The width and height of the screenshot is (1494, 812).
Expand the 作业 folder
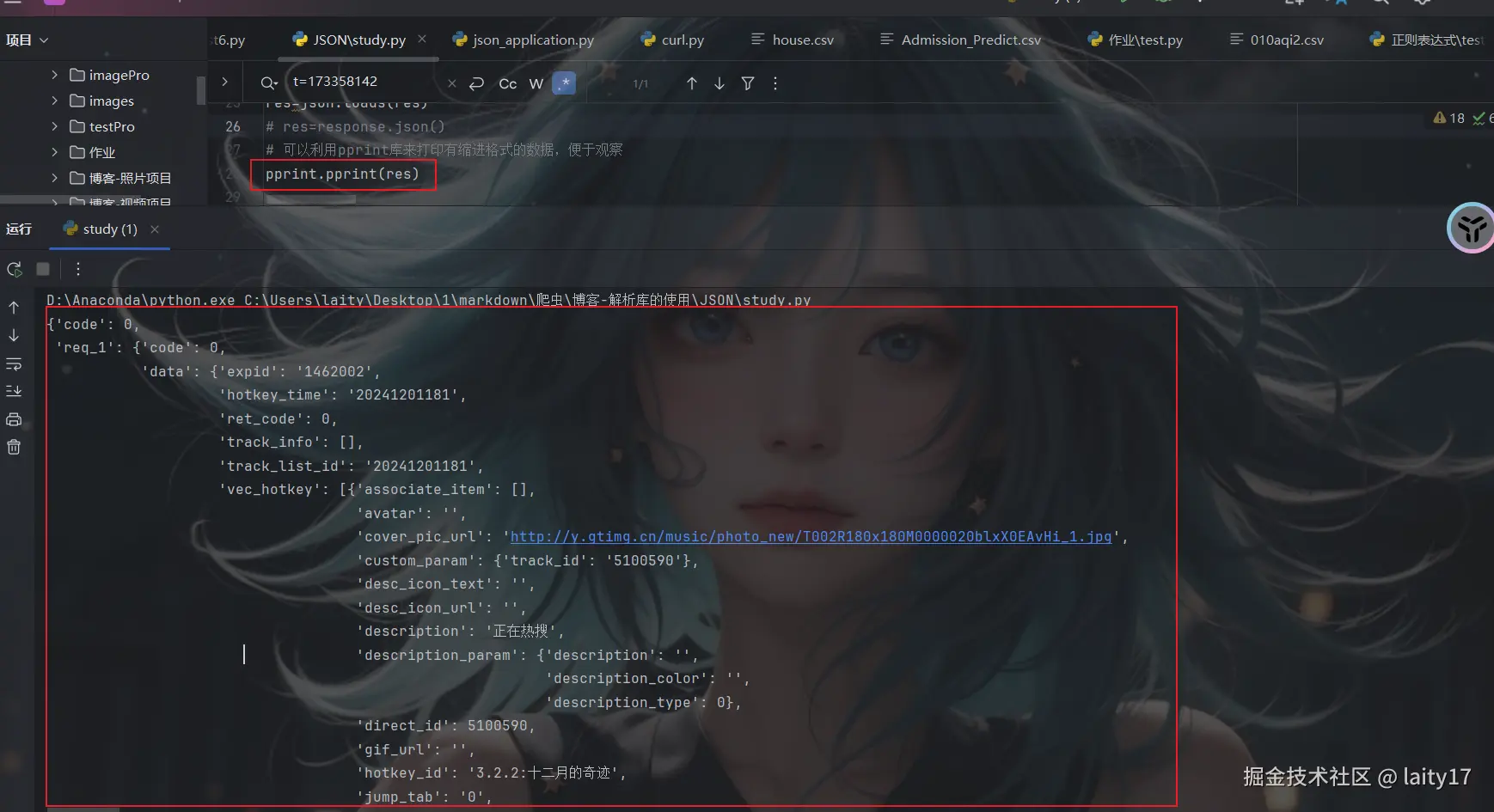(54, 152)
